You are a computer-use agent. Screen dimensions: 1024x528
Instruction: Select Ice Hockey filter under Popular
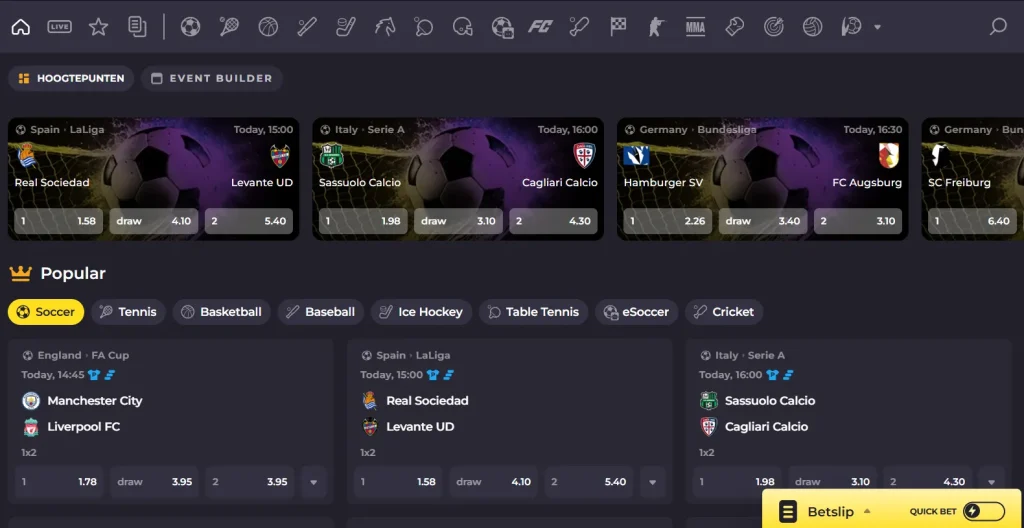click(421, 312)
